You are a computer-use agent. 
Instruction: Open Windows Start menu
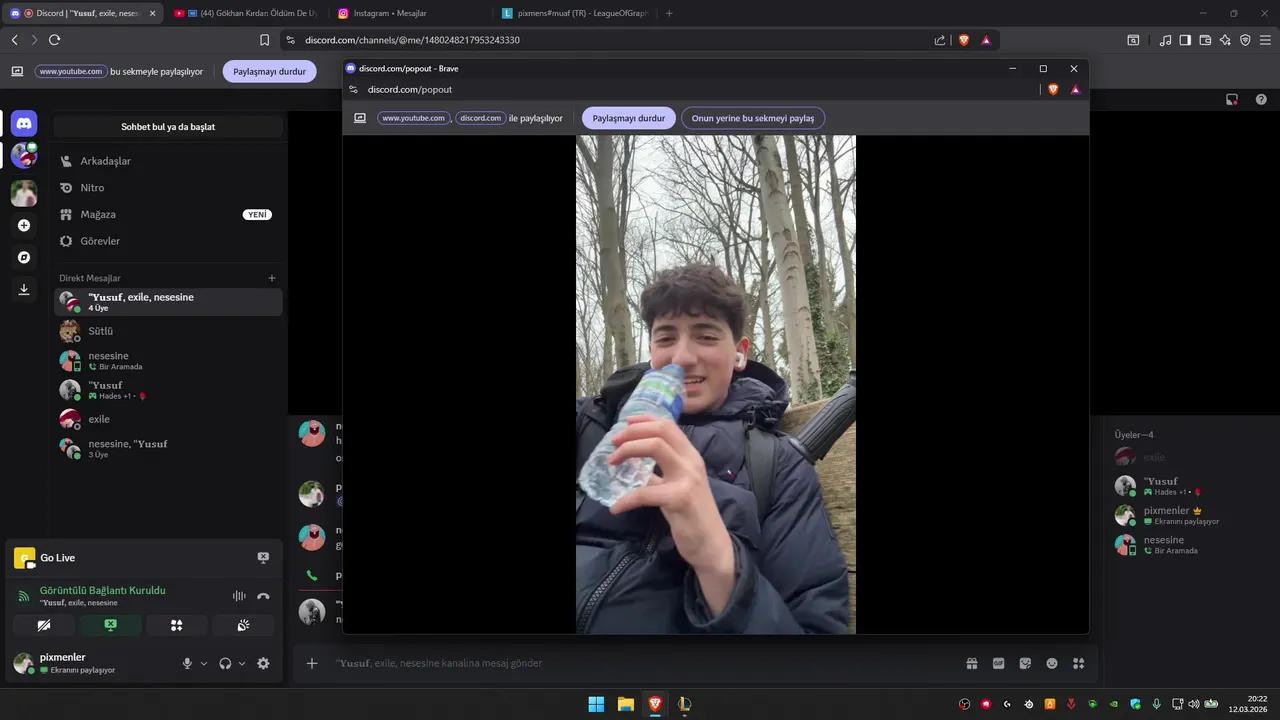click(x=596, y=704)
